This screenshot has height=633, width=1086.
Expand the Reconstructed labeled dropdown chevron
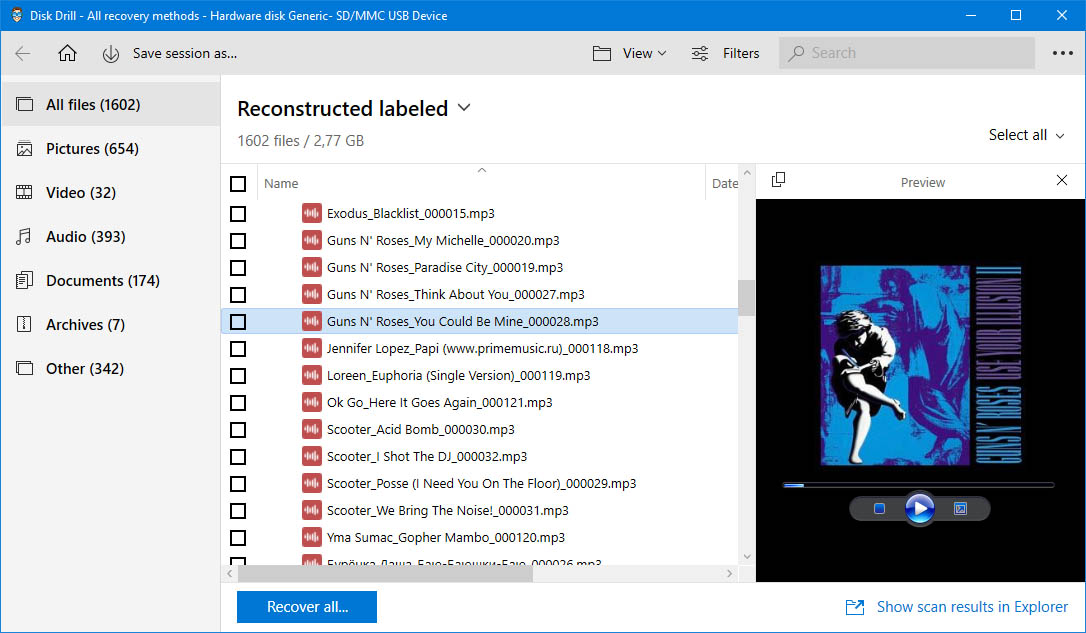(x=464, y=108)
